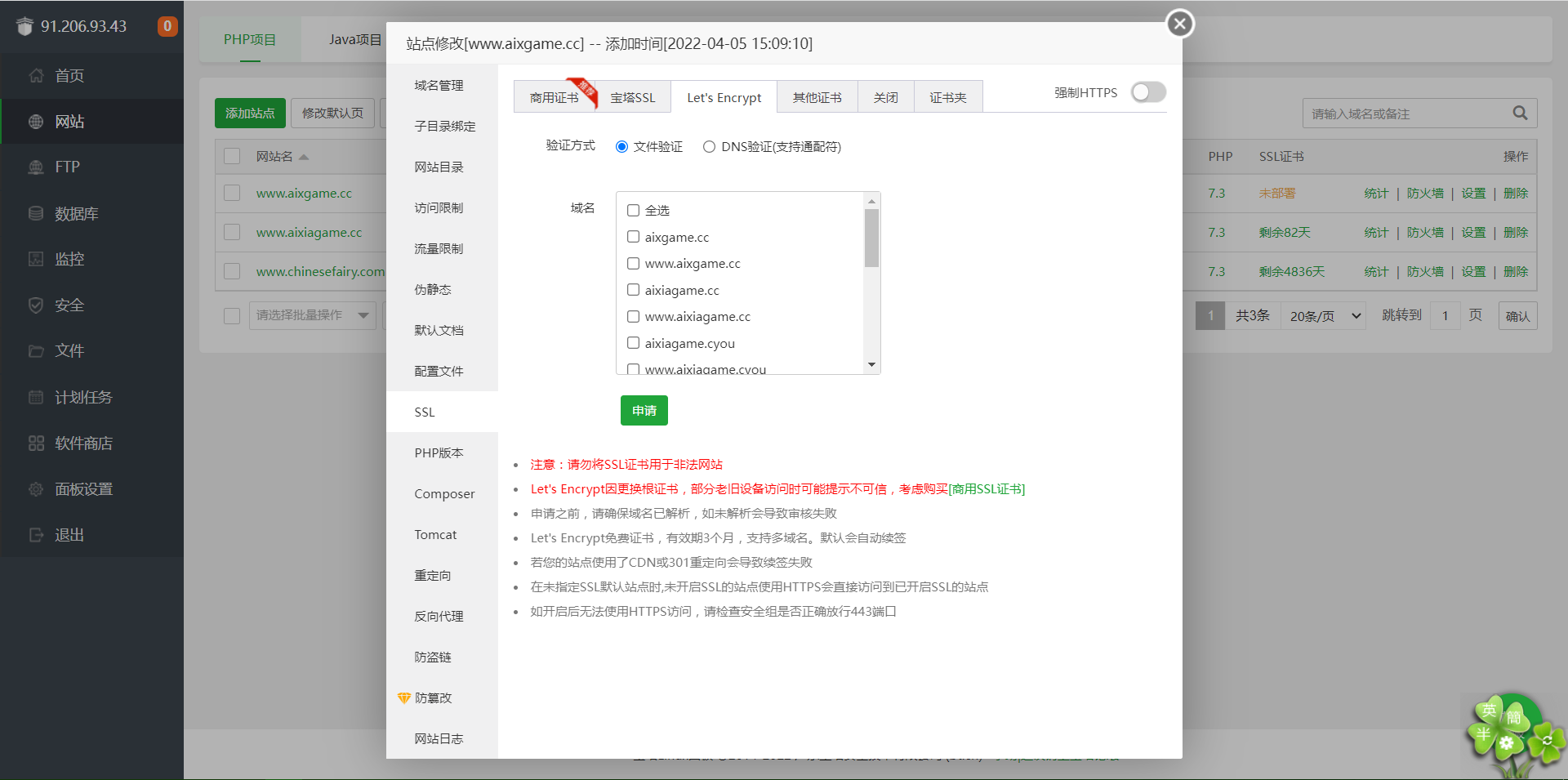
Task: Click the shield icon beside 安全
Action: (x=36, y=305)
